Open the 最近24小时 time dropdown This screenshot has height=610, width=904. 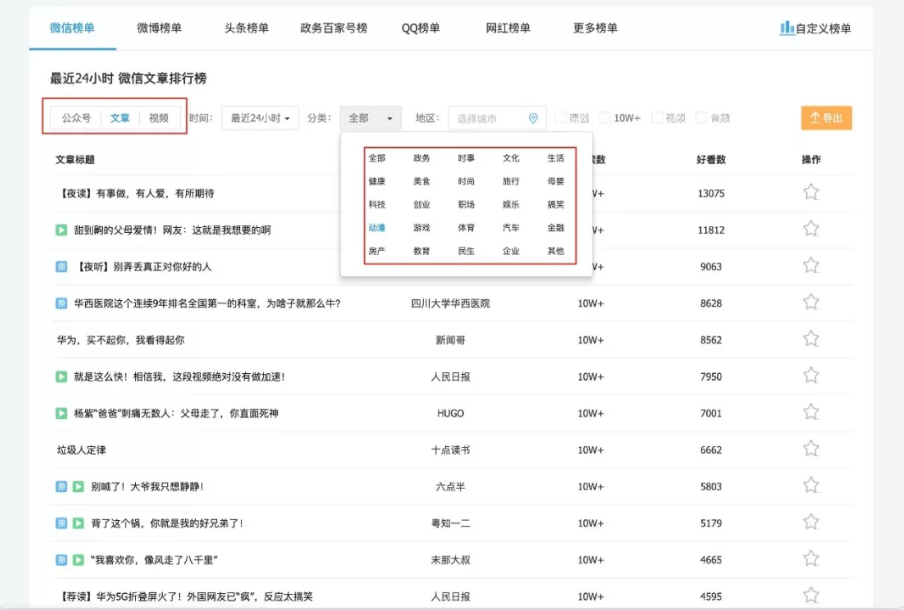[260, 118]
